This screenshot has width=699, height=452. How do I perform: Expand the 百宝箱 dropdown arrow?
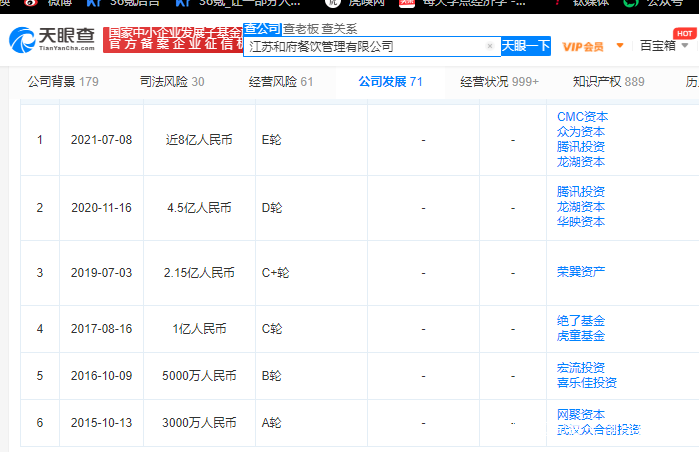(685, 45)
